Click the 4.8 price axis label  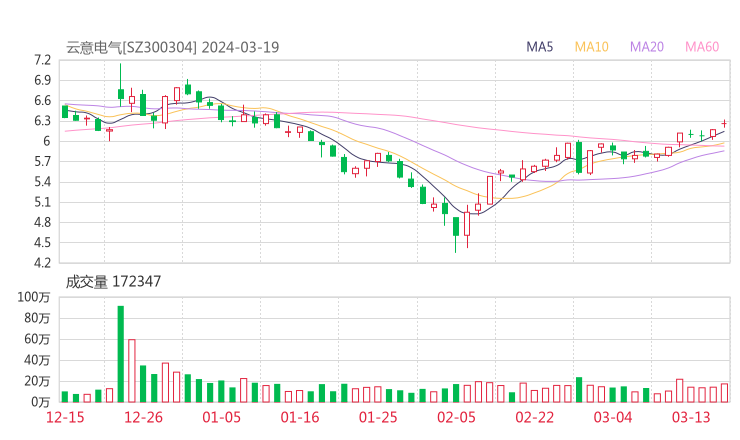click(42, 222)
